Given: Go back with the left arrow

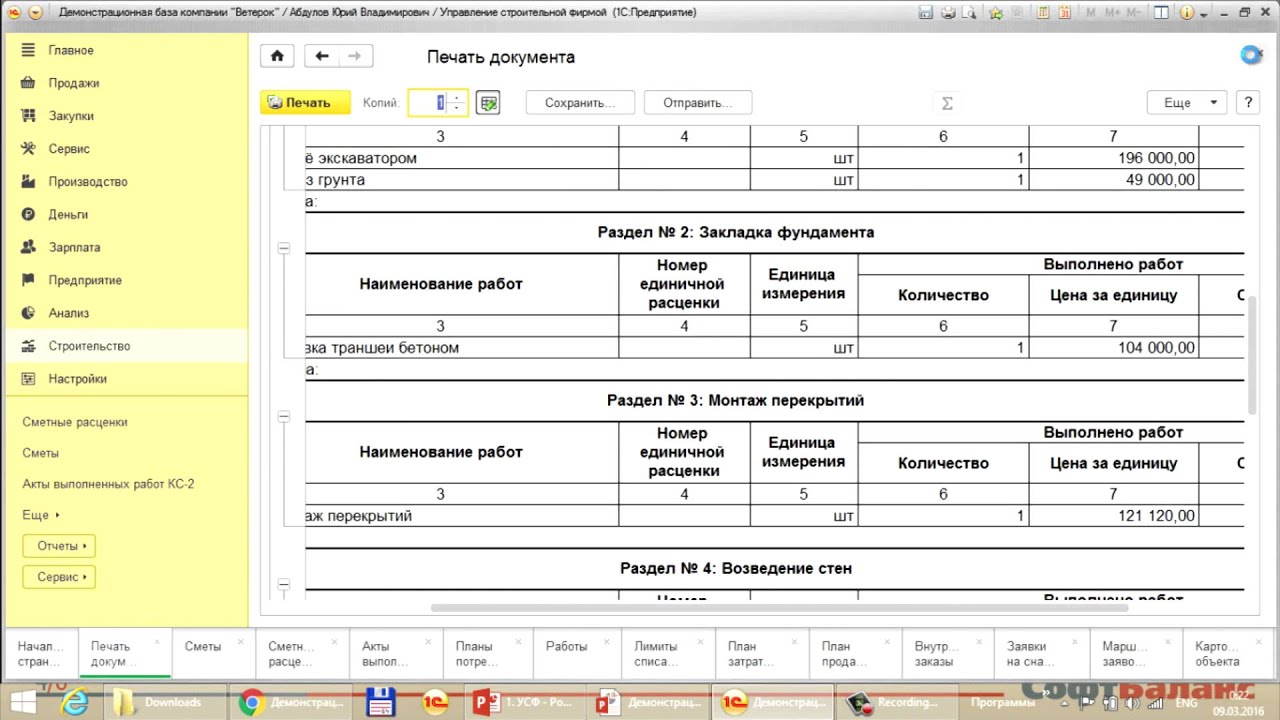Looking at the screenshot, I should pos(322,57).
